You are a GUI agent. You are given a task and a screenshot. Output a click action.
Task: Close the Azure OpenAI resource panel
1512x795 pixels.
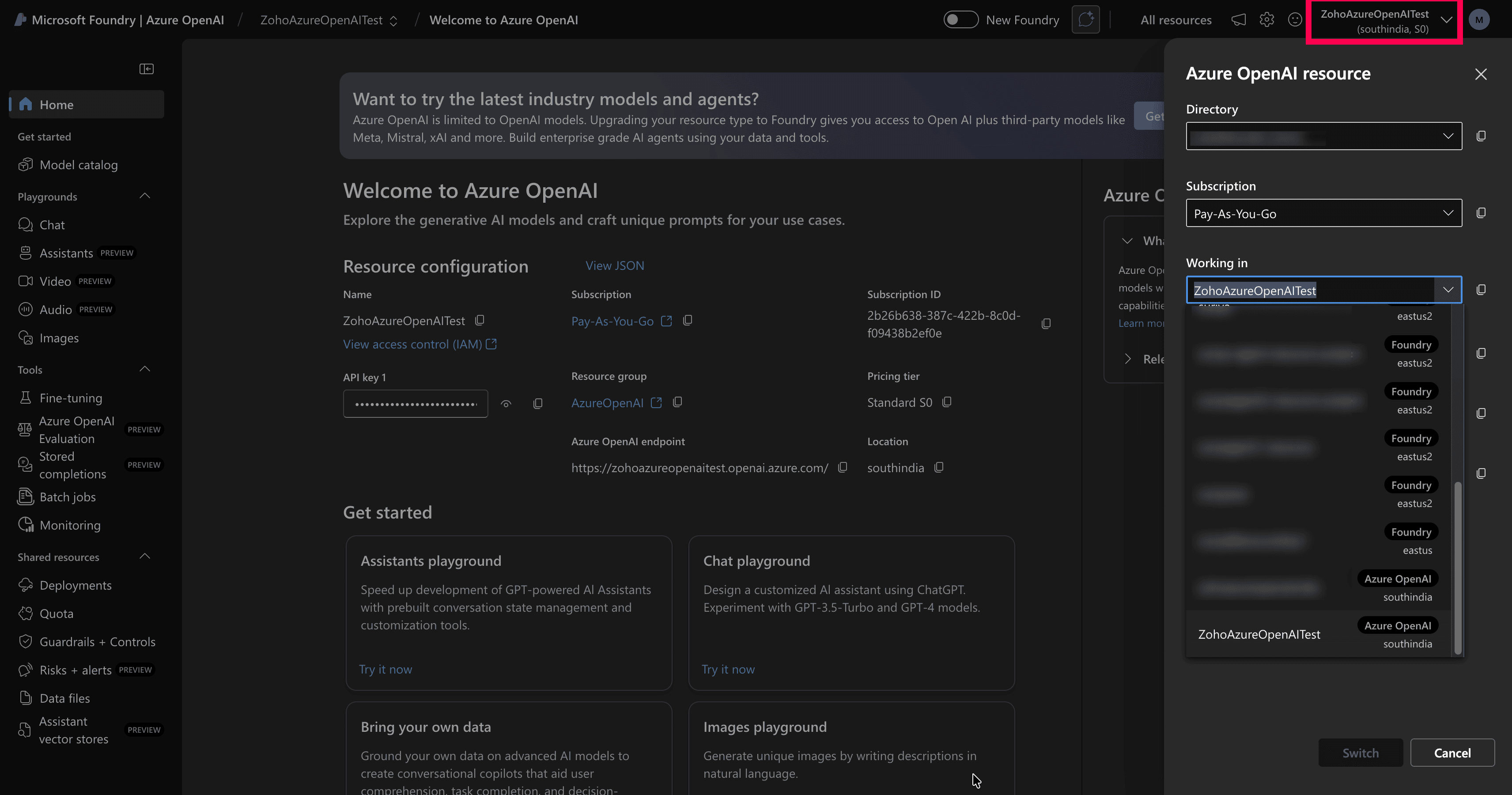(1480, 74)
